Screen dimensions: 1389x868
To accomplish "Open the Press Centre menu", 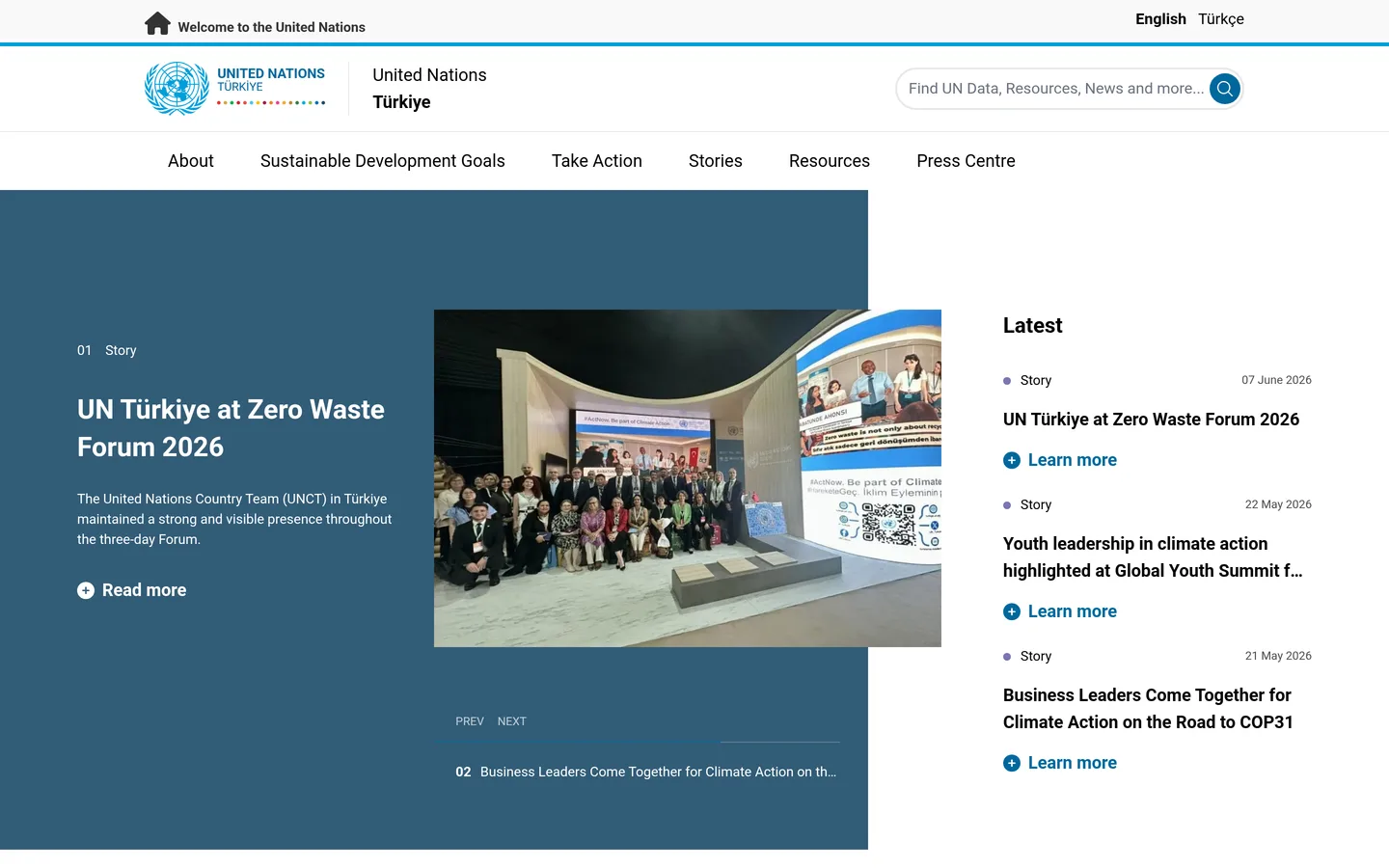I will click(966, 161).
